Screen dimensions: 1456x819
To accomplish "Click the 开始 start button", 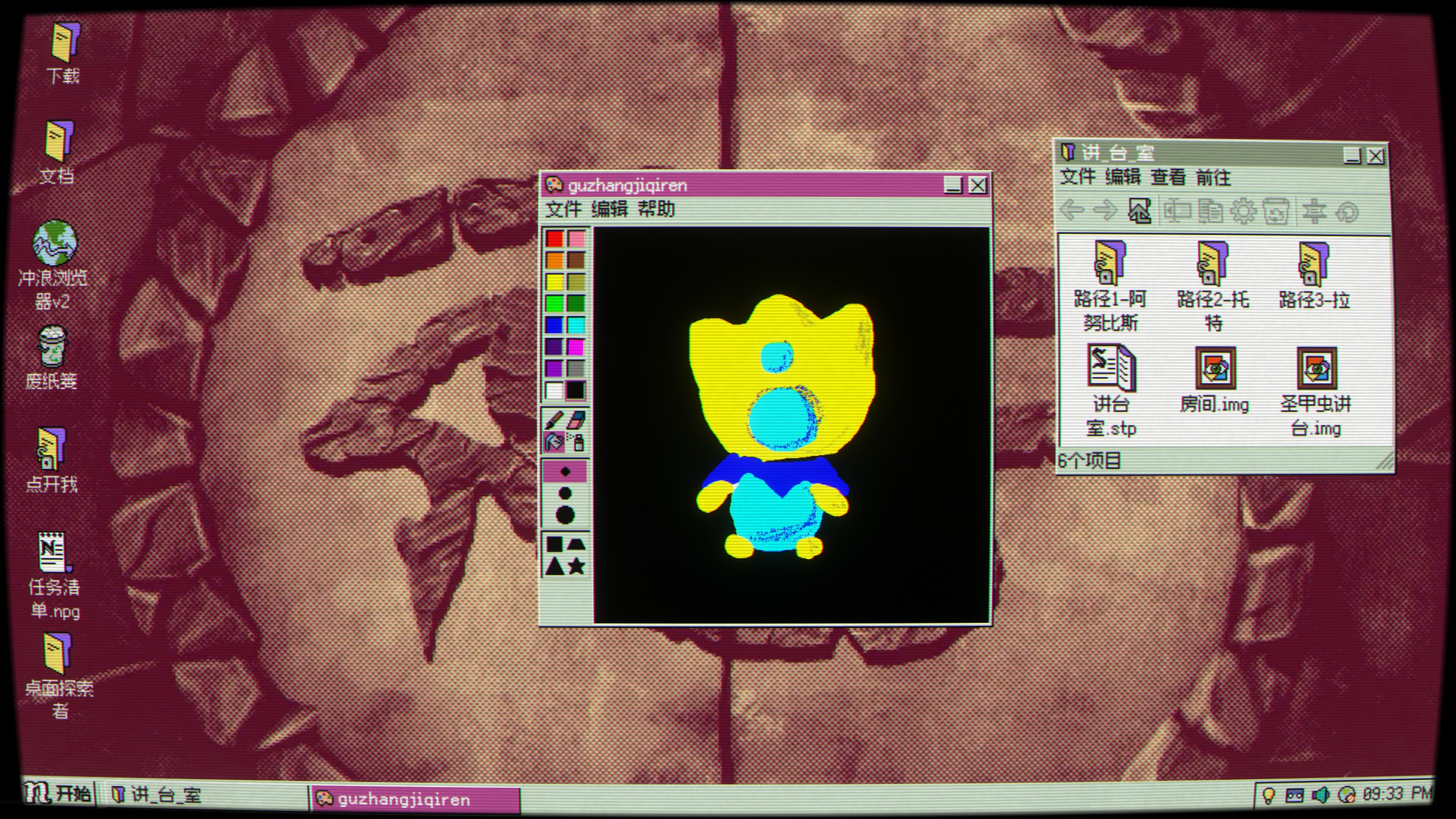I will pos(58,793).
